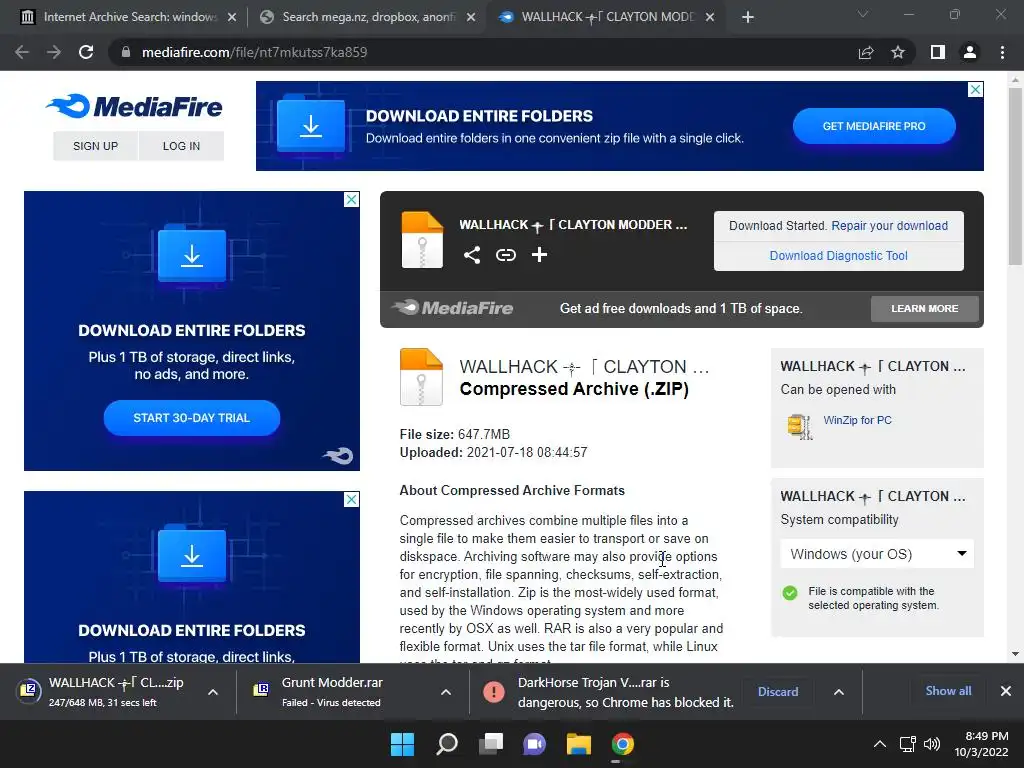Click the page vertical scrollbar thumb

[1015, 176]
